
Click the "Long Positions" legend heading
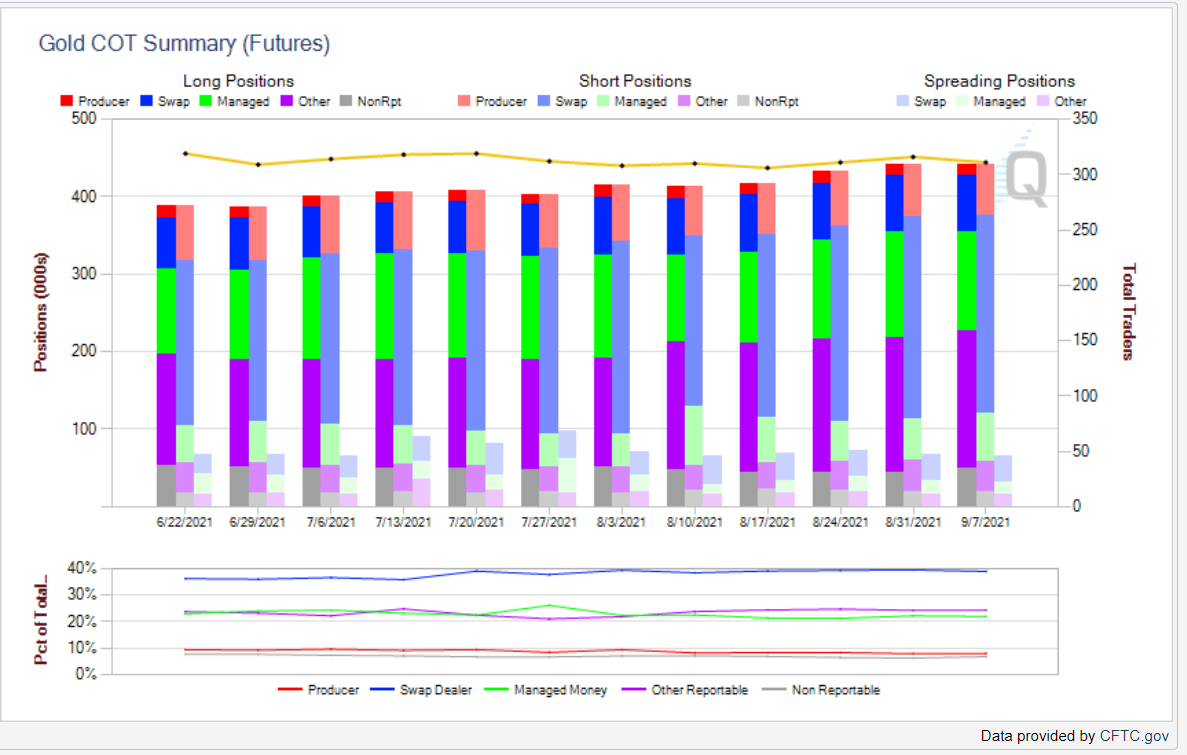[x=238, y=81]
